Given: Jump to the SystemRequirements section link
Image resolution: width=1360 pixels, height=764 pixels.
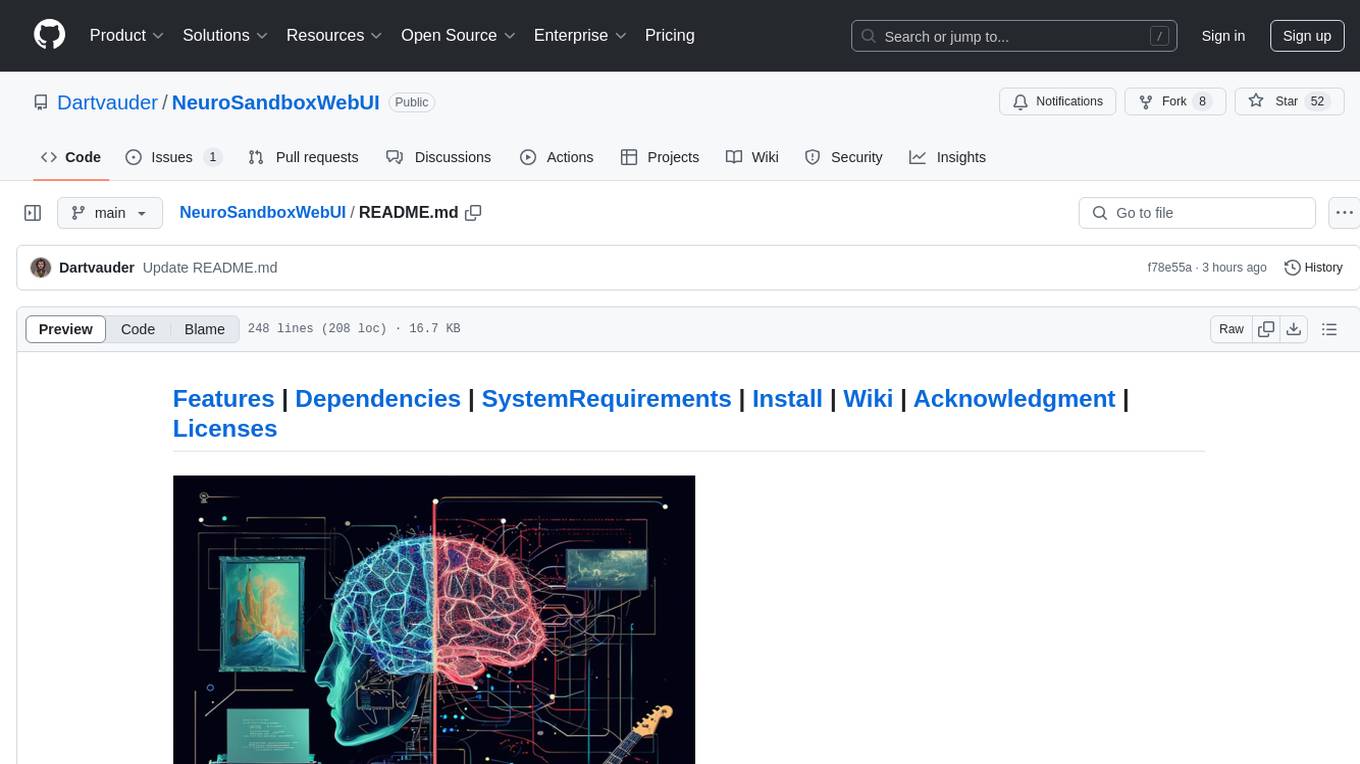Looking at the screenshot, I should pyautogui.click(x=606, y=398).
